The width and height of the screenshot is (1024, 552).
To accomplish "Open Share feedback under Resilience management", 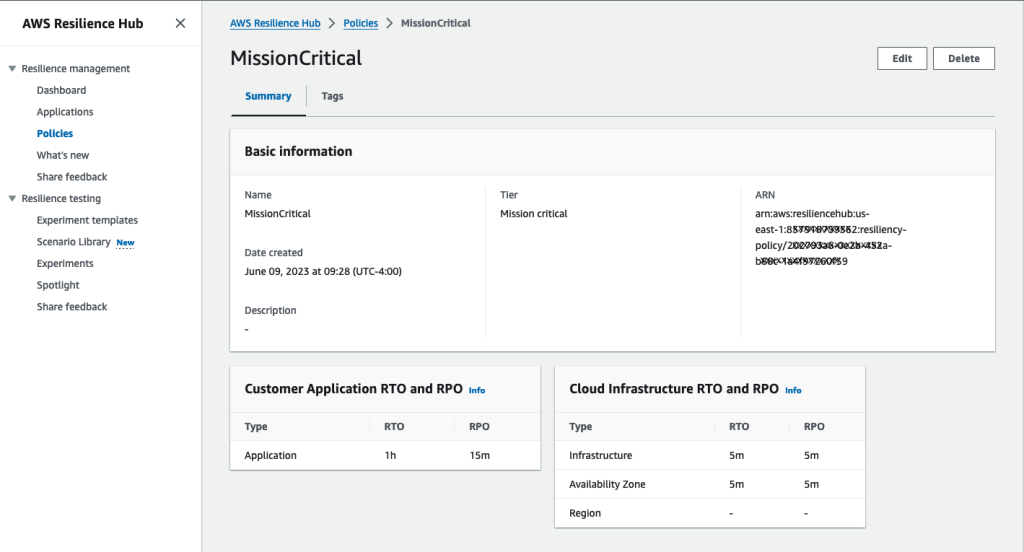I will coord(72,176).
